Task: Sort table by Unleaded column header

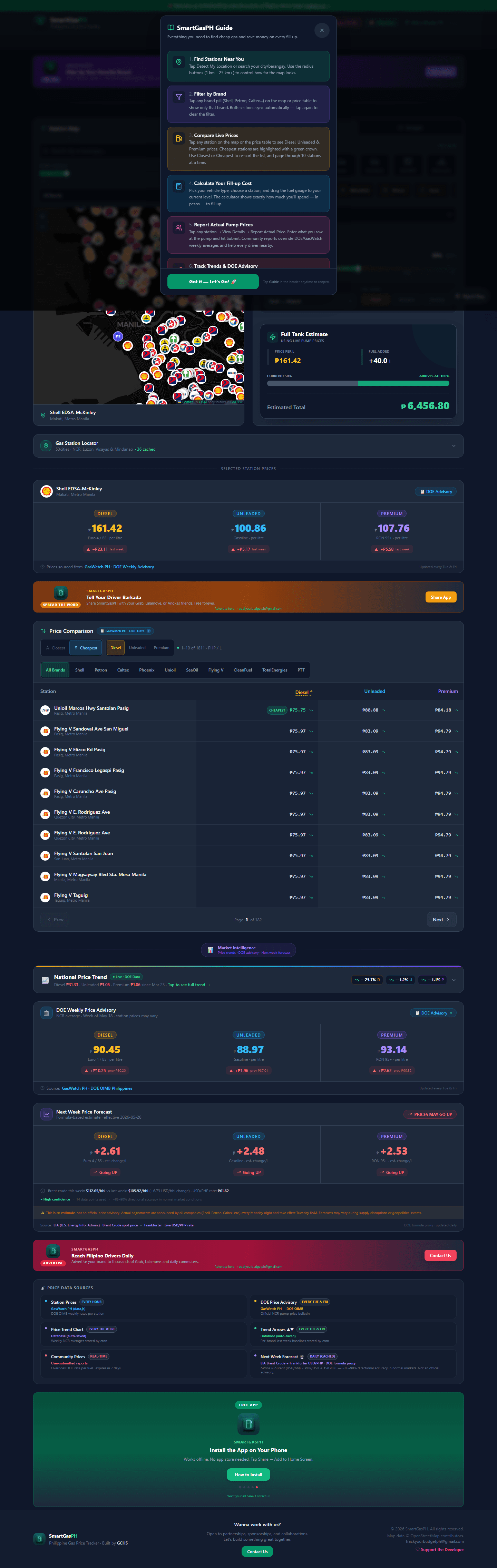Action: coord(374,692)
